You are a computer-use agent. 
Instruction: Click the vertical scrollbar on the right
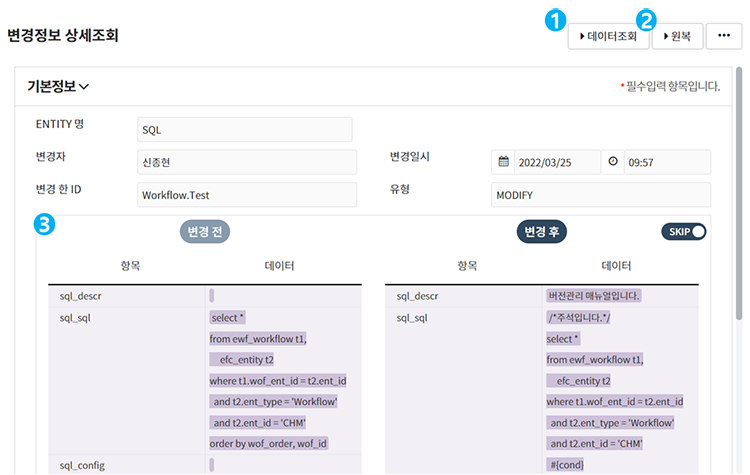(740, 200)
